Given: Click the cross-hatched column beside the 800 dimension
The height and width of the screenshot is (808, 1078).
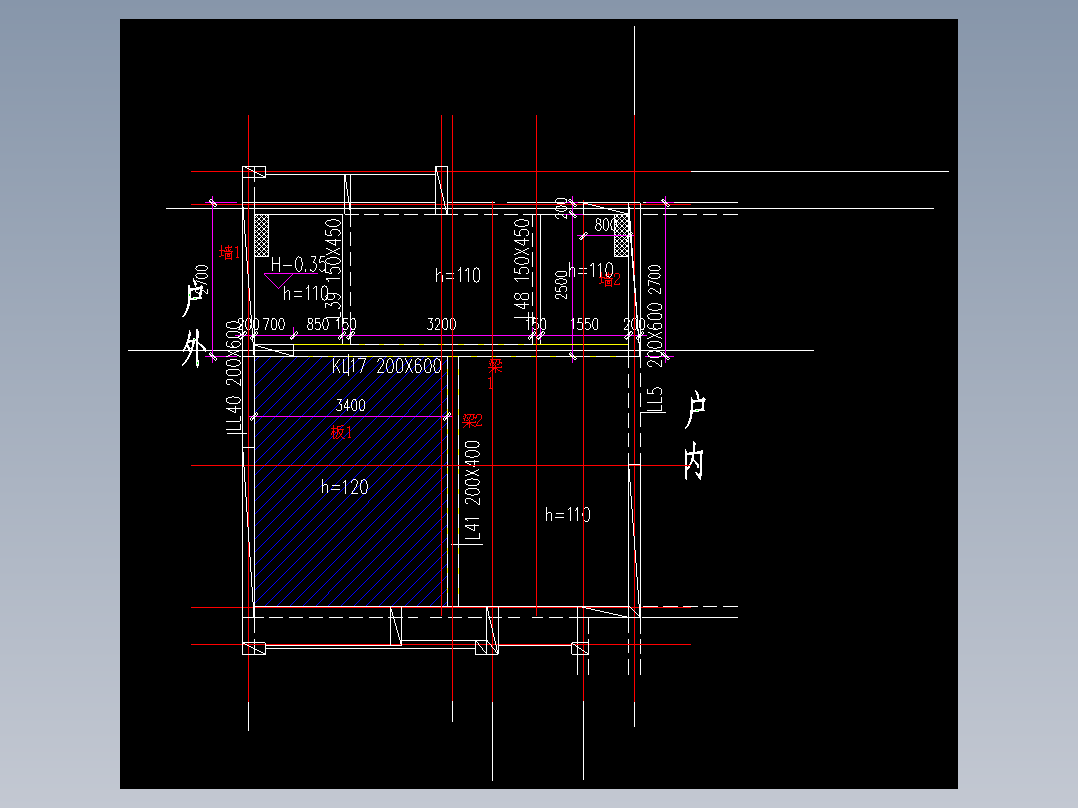Looking at the screenshot, I should pos(622,235).
